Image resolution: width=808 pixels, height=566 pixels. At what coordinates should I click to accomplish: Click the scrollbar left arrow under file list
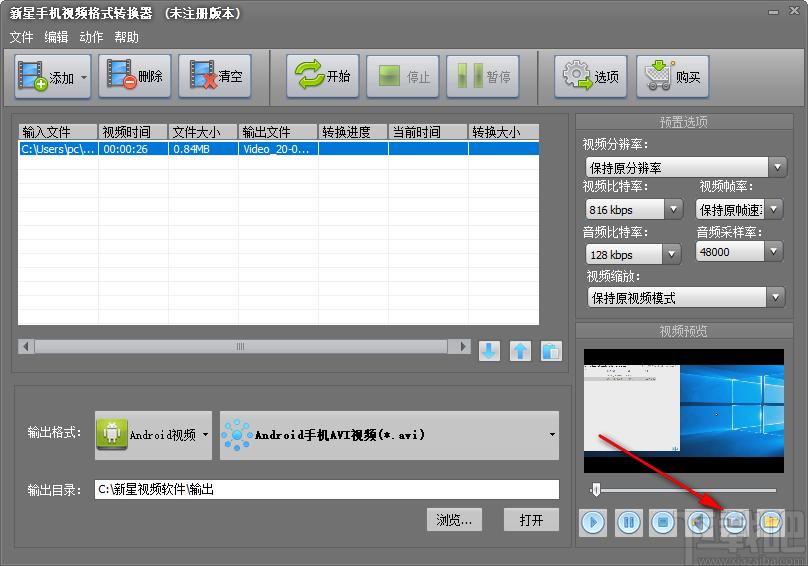click(x=26, y=346)
